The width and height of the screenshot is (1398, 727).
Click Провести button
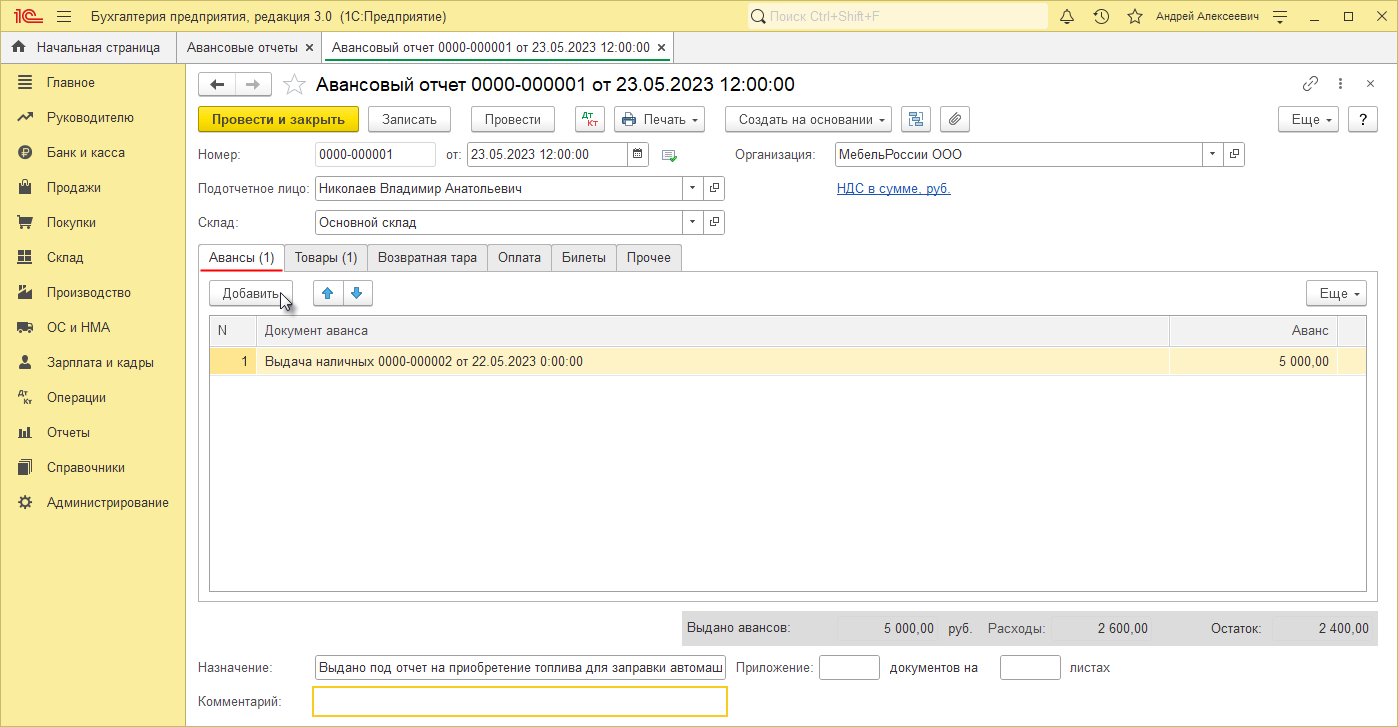(x=513, y=119)
